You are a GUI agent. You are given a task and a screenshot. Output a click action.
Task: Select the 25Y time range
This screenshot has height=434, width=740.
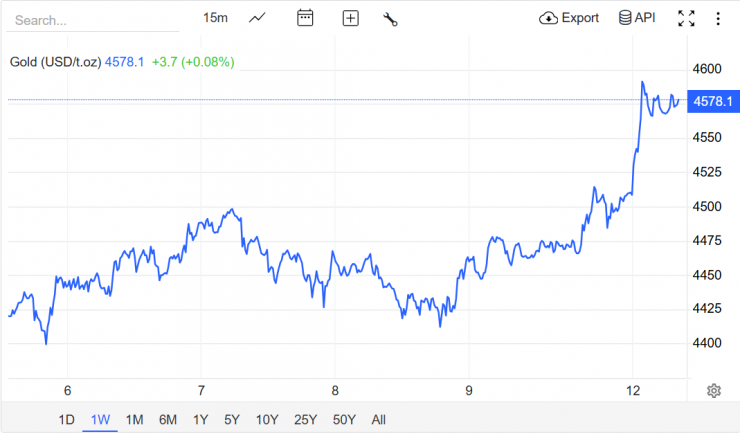(305, 419)
